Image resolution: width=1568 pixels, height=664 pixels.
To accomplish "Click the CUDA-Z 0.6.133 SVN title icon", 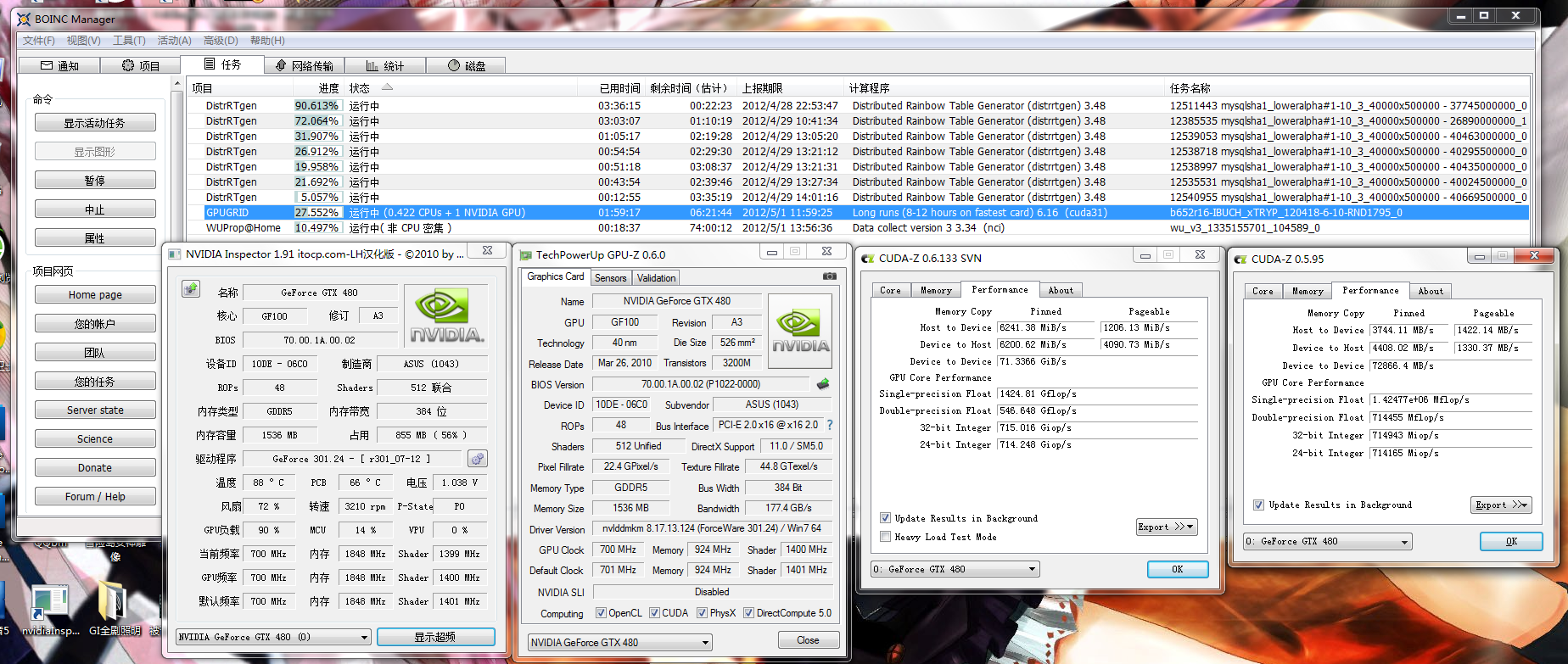I will coord(868,258).
